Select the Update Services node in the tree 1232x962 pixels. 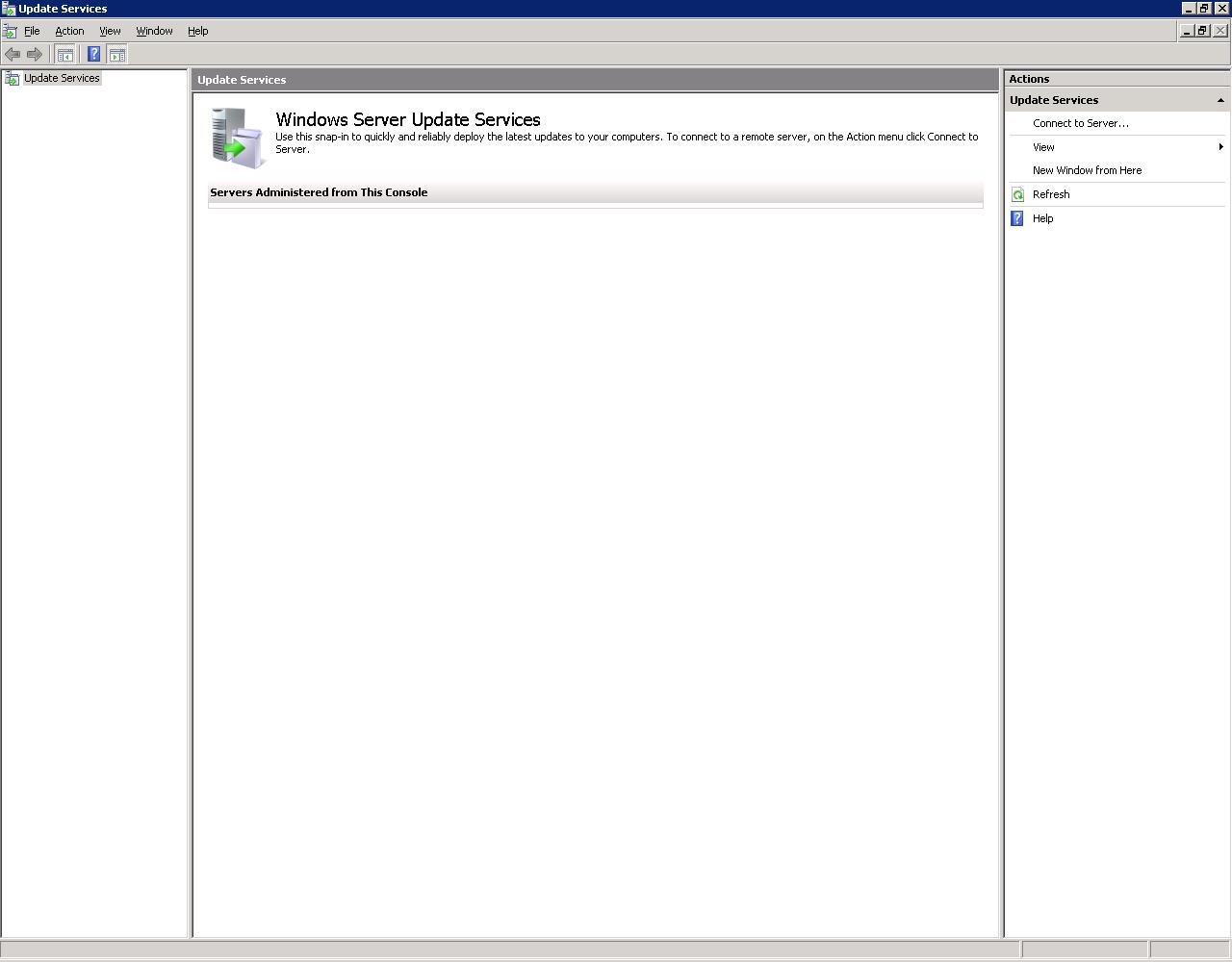[62, 78]
